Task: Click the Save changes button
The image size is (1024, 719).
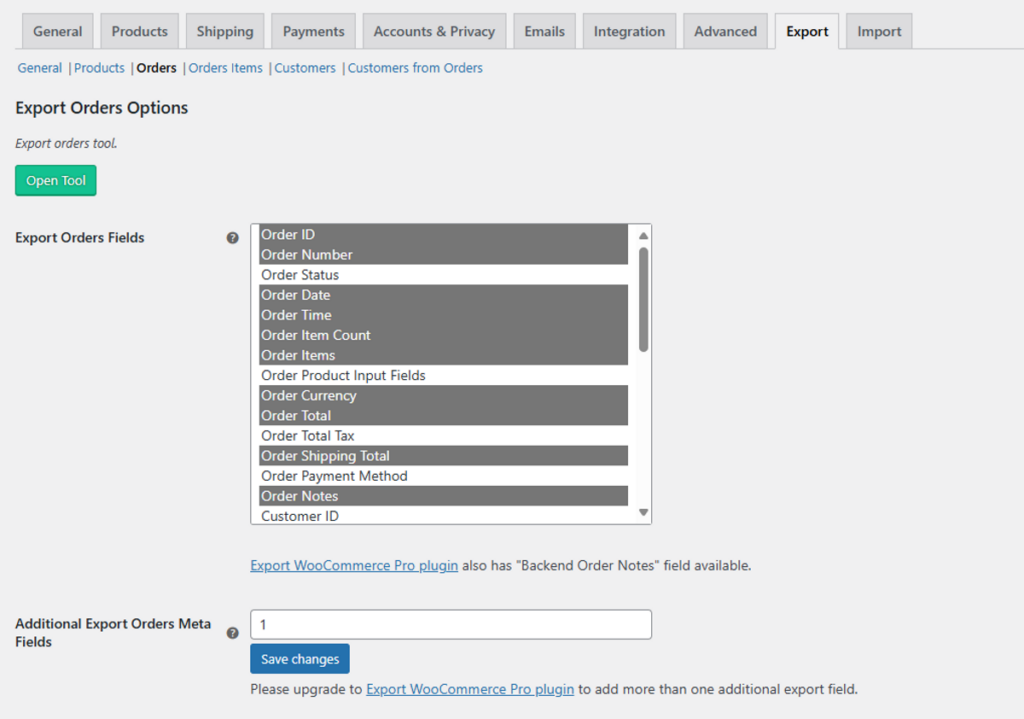Action: coord(300,659)
